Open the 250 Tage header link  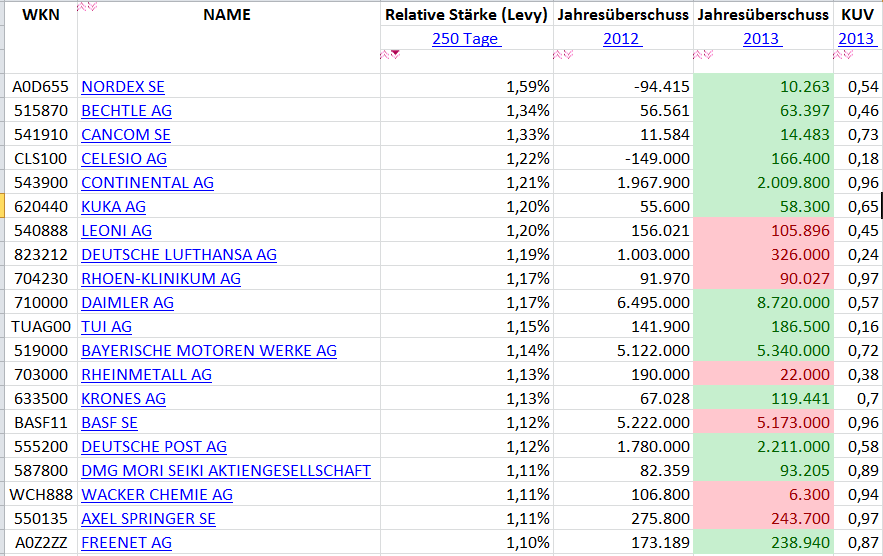click(466, 39)
